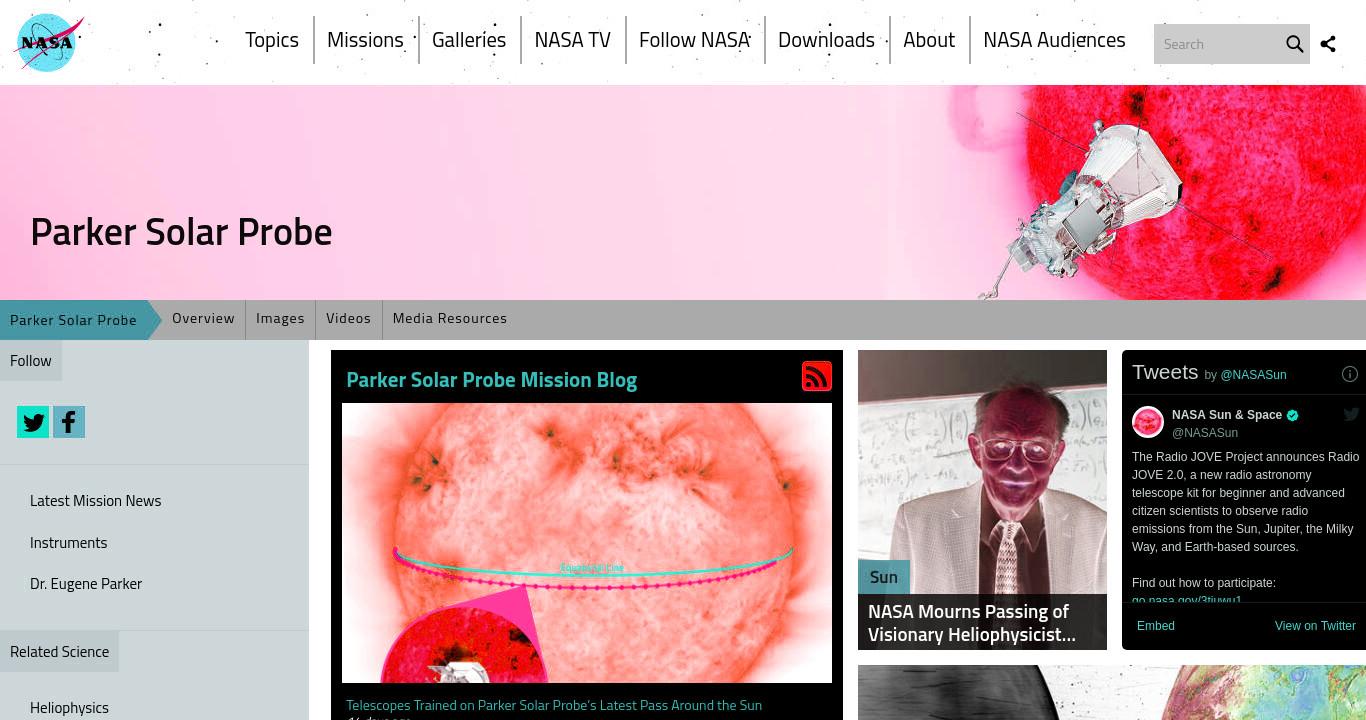
Task: Open the go.nasa.gov link in tweet
Action: point(1187,600)
